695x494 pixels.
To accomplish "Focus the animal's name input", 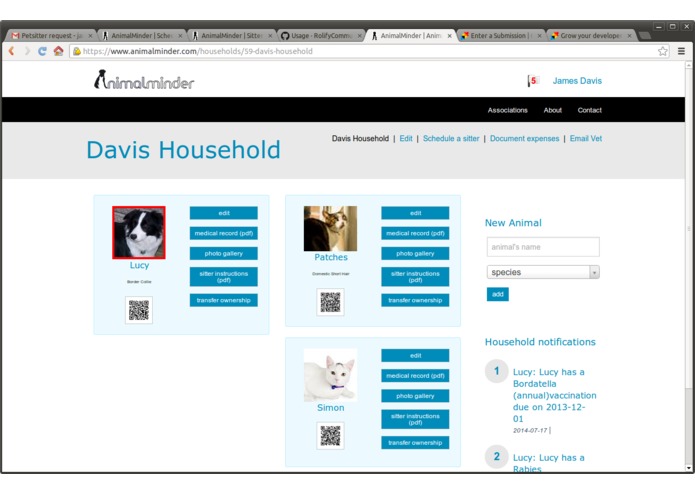I will coord(543,247).
